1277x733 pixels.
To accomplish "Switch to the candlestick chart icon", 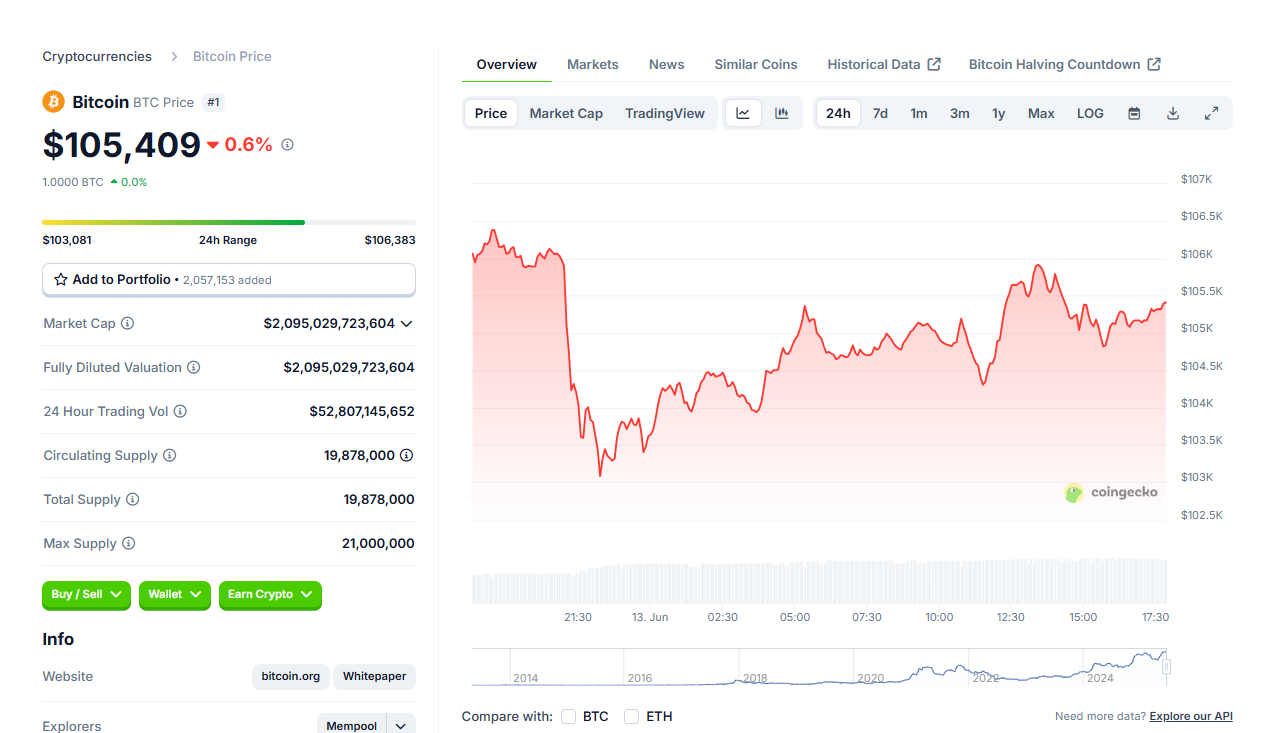I will 782,113.
